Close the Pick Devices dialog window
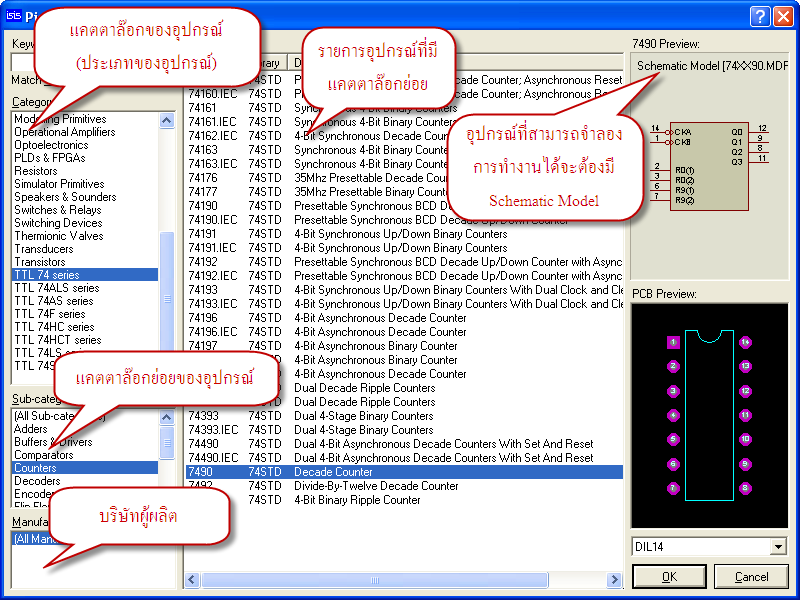 click(782, 14)
